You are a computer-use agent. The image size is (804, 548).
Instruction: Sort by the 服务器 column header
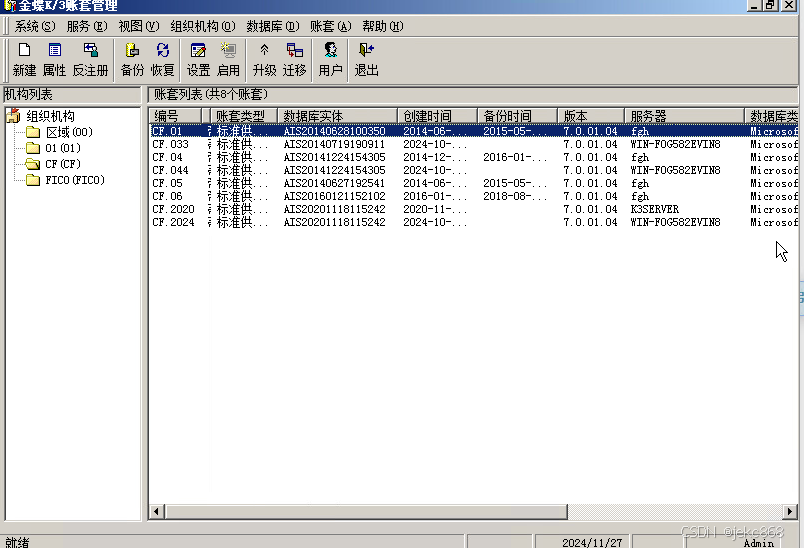click(x=685, y=116)
